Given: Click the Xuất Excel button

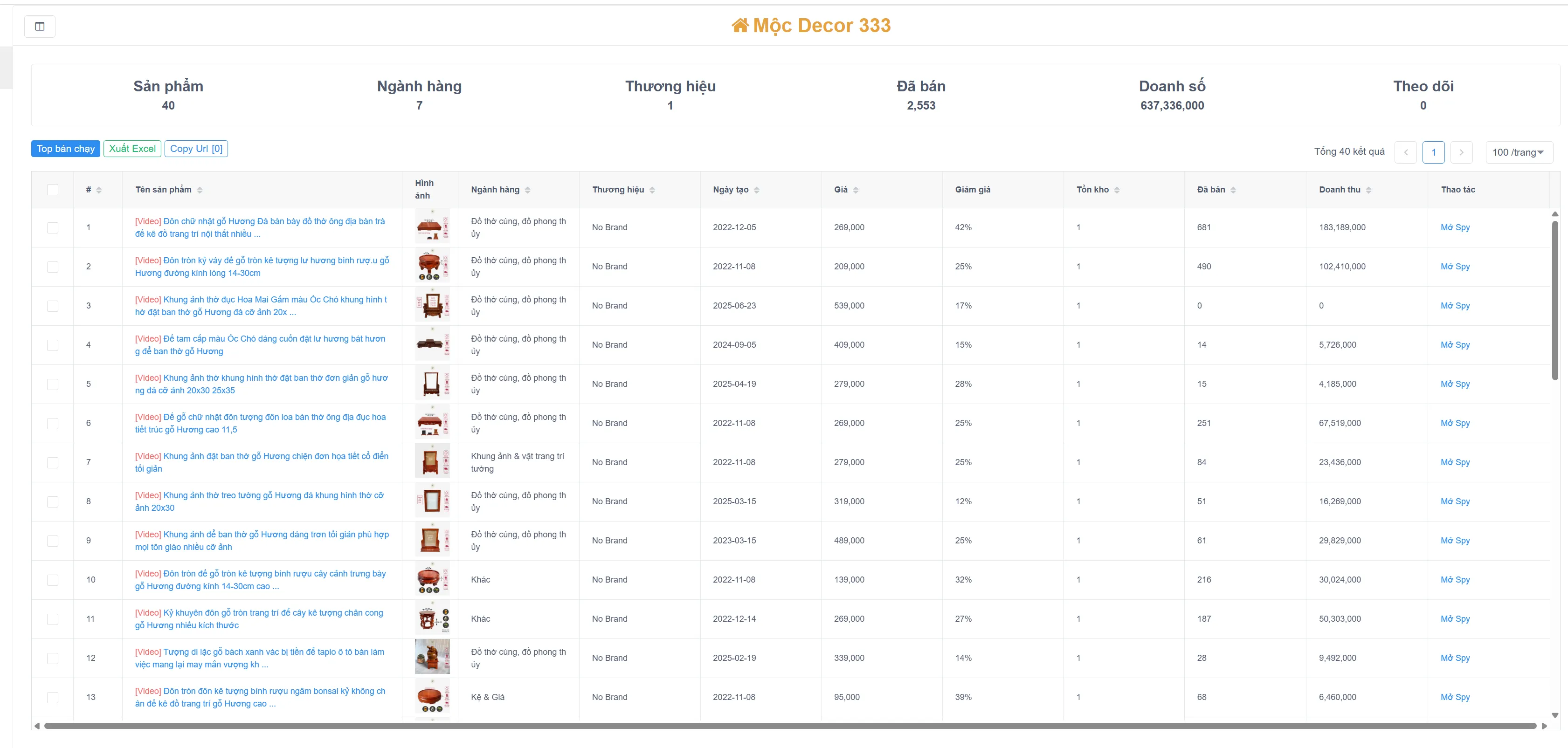Looking at the screenshot, I should tap(132, 149).
